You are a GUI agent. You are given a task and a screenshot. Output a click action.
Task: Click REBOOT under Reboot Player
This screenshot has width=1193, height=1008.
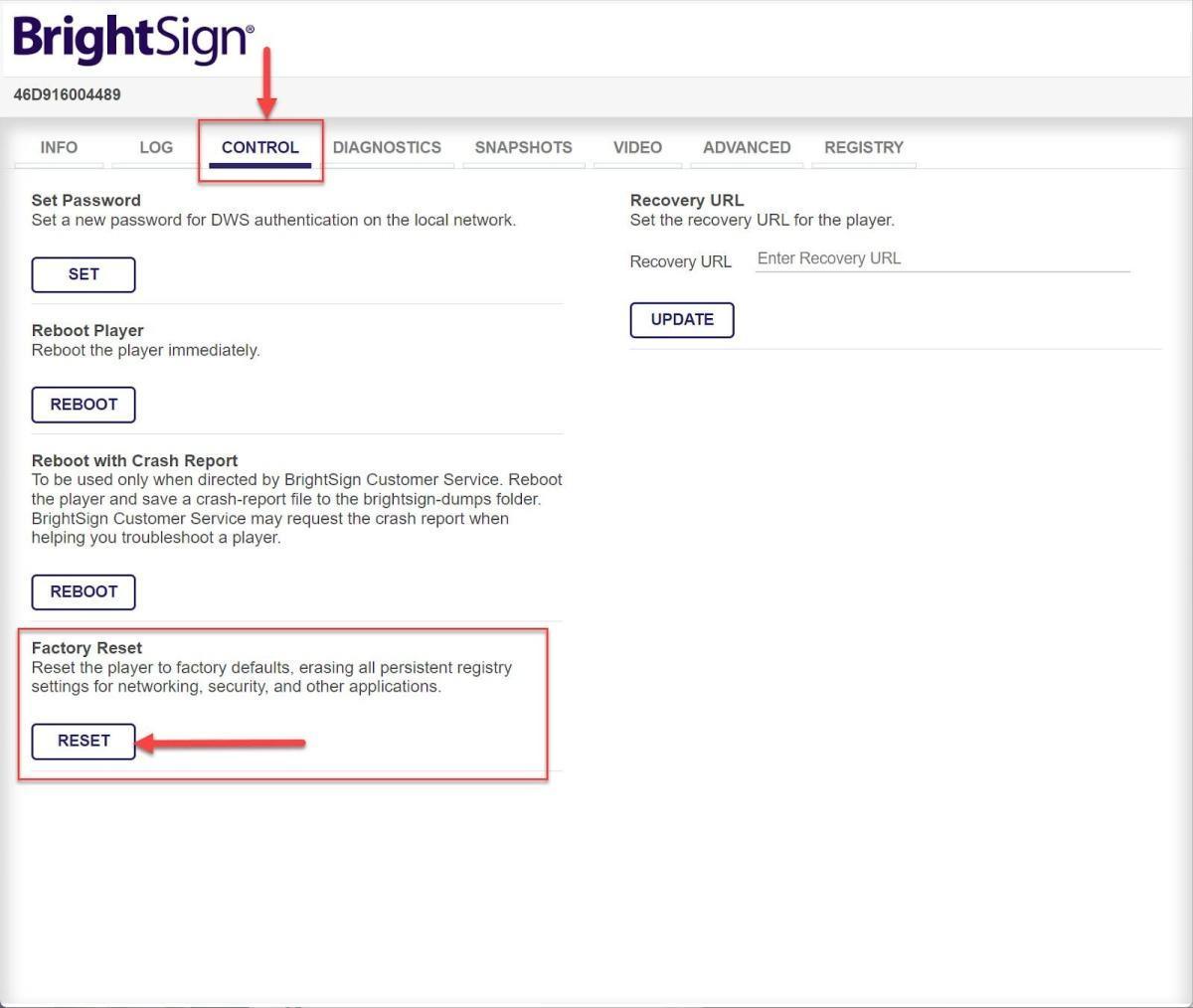pos(84,405)
